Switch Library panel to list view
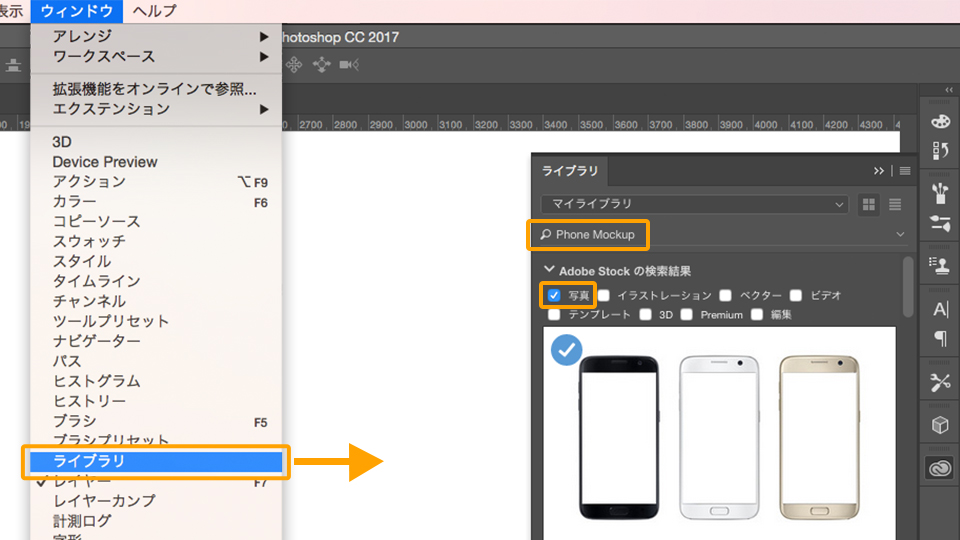This screenshot has height=540, width=960. coord(895,204)
